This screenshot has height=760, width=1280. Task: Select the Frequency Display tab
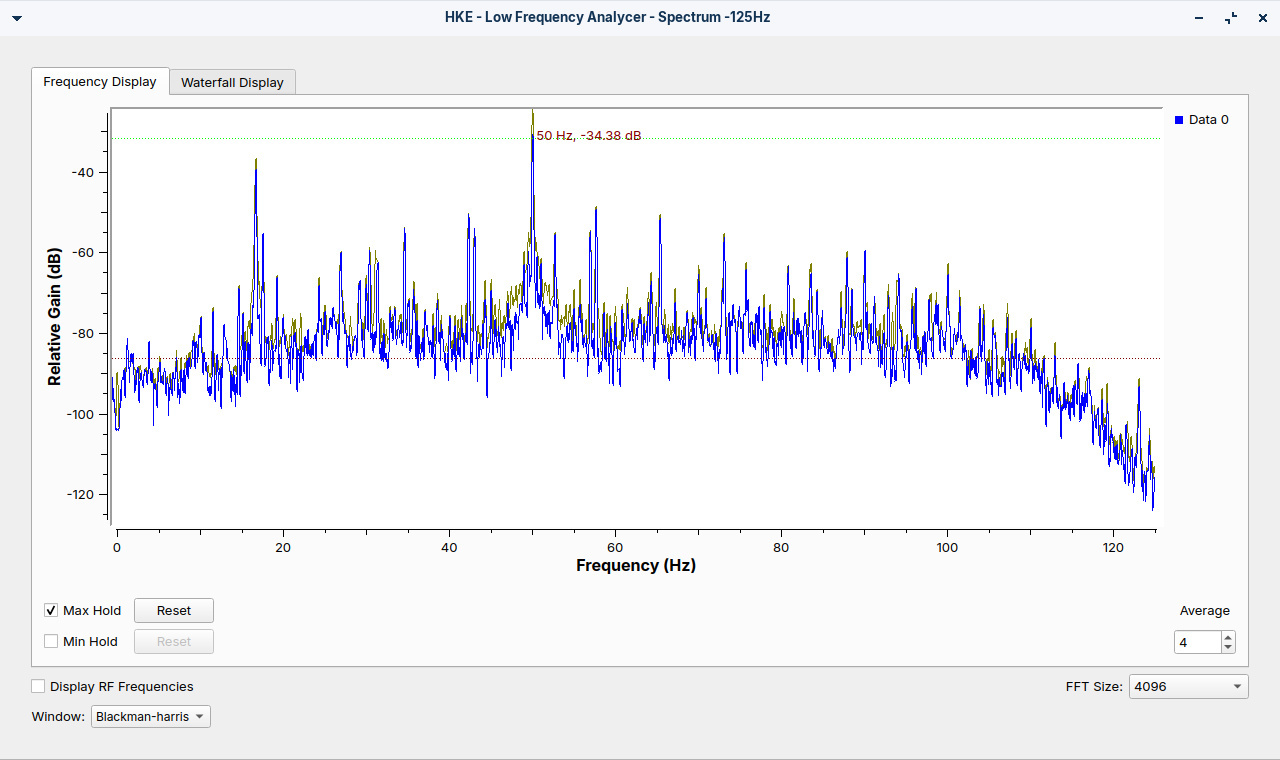pyautogui.click(x=99, y=82)
